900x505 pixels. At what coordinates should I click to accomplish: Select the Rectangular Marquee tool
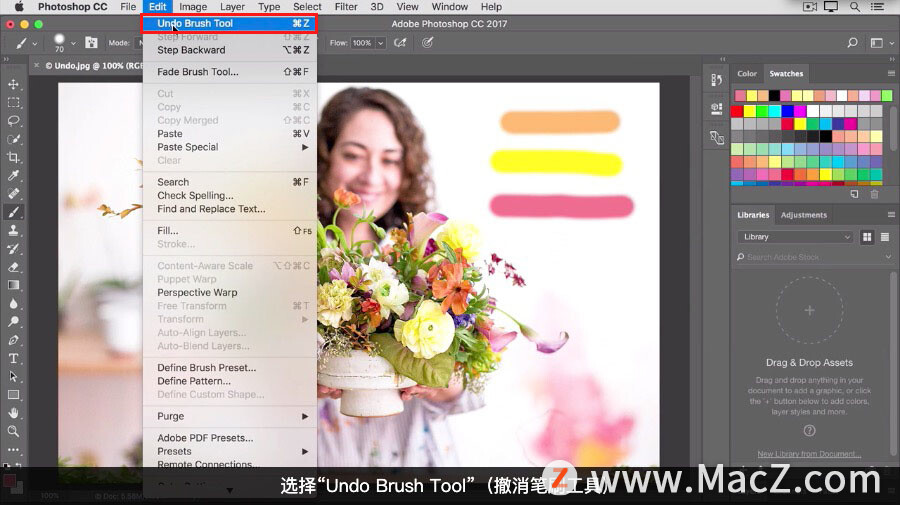pyautogui.click(x=13, y=103)
